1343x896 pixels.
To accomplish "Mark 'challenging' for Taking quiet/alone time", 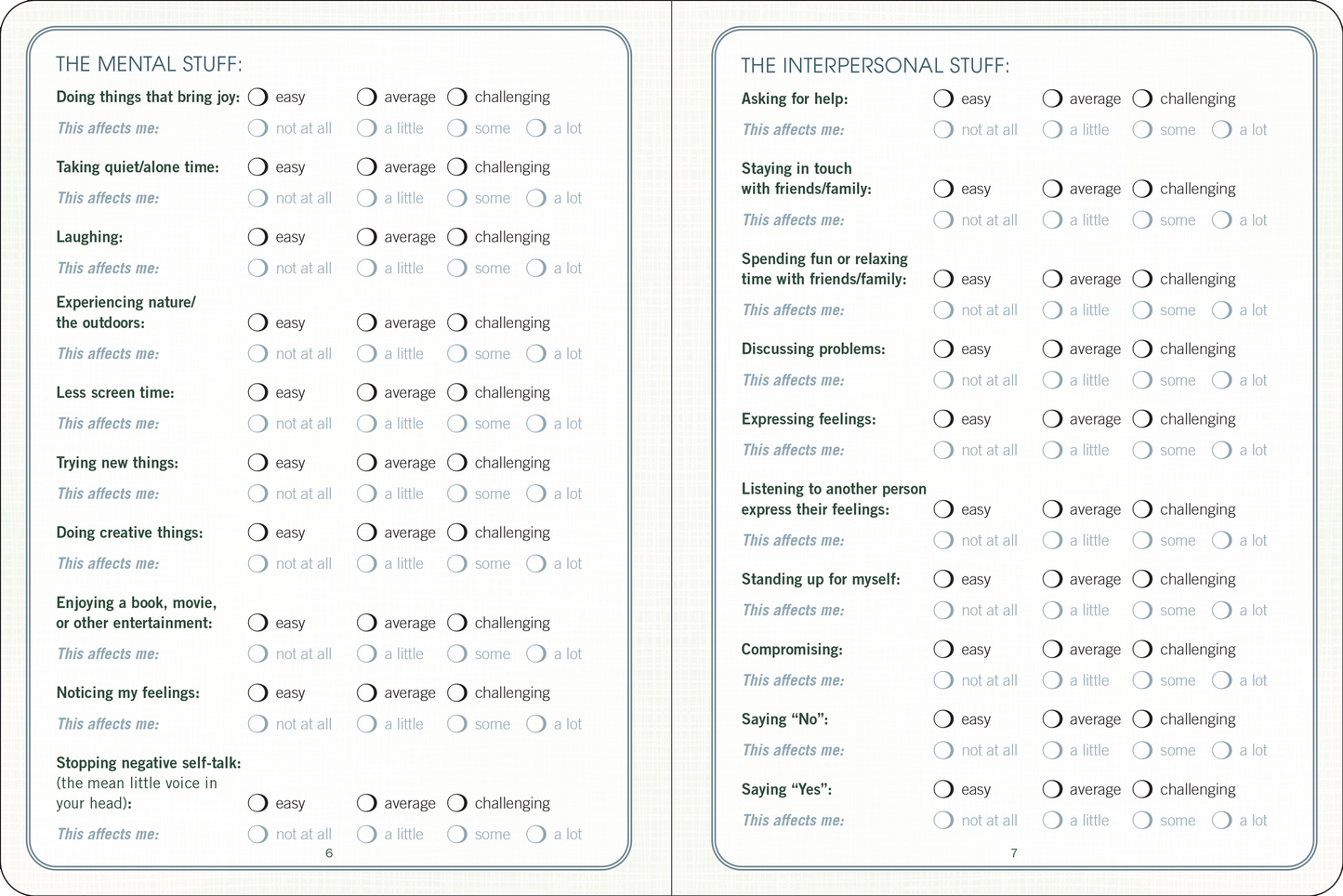I will pyautogui.click(x=457, y=167).
